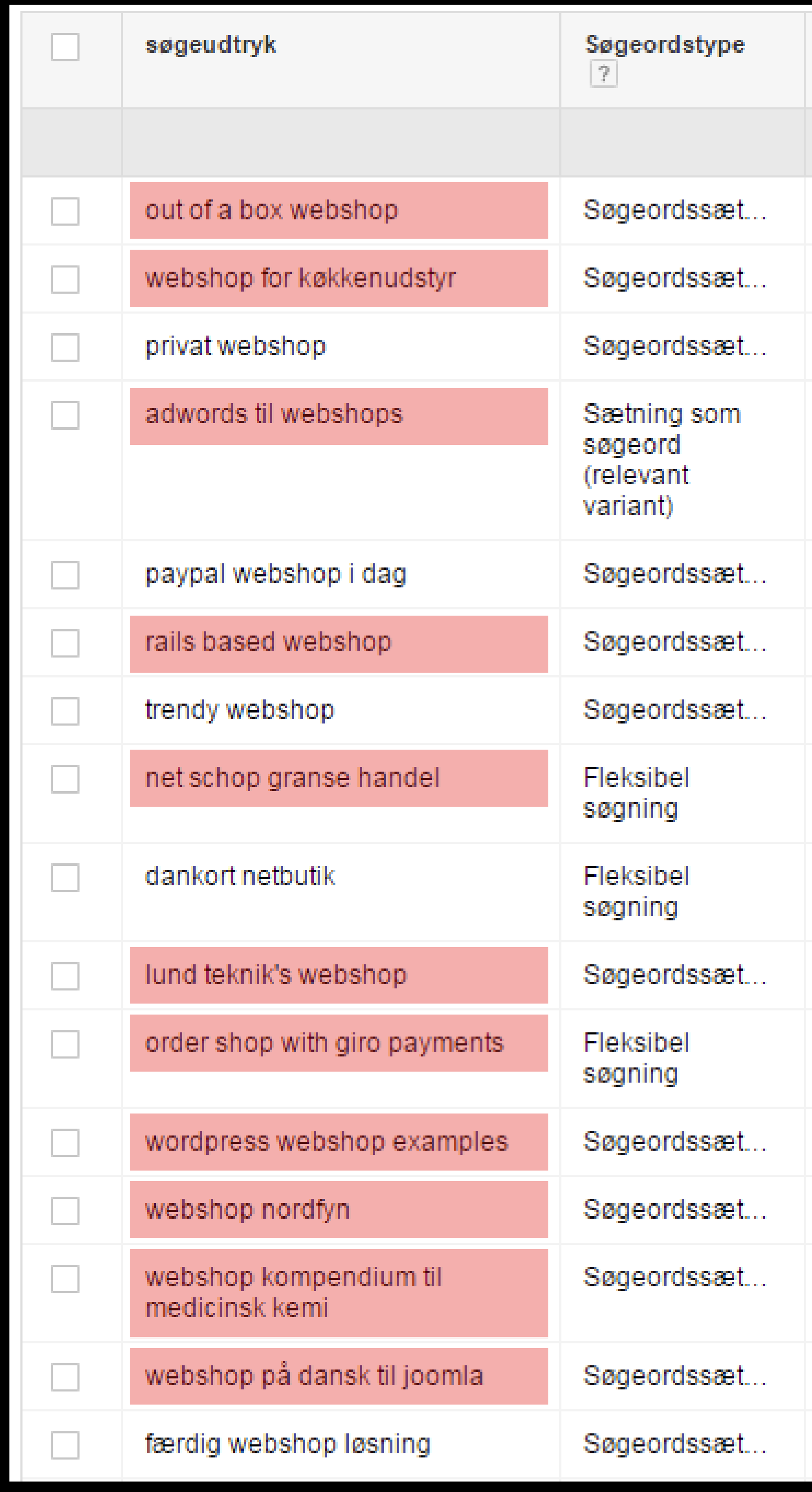Sort by the søgeudtryk column header

point(211,45)
